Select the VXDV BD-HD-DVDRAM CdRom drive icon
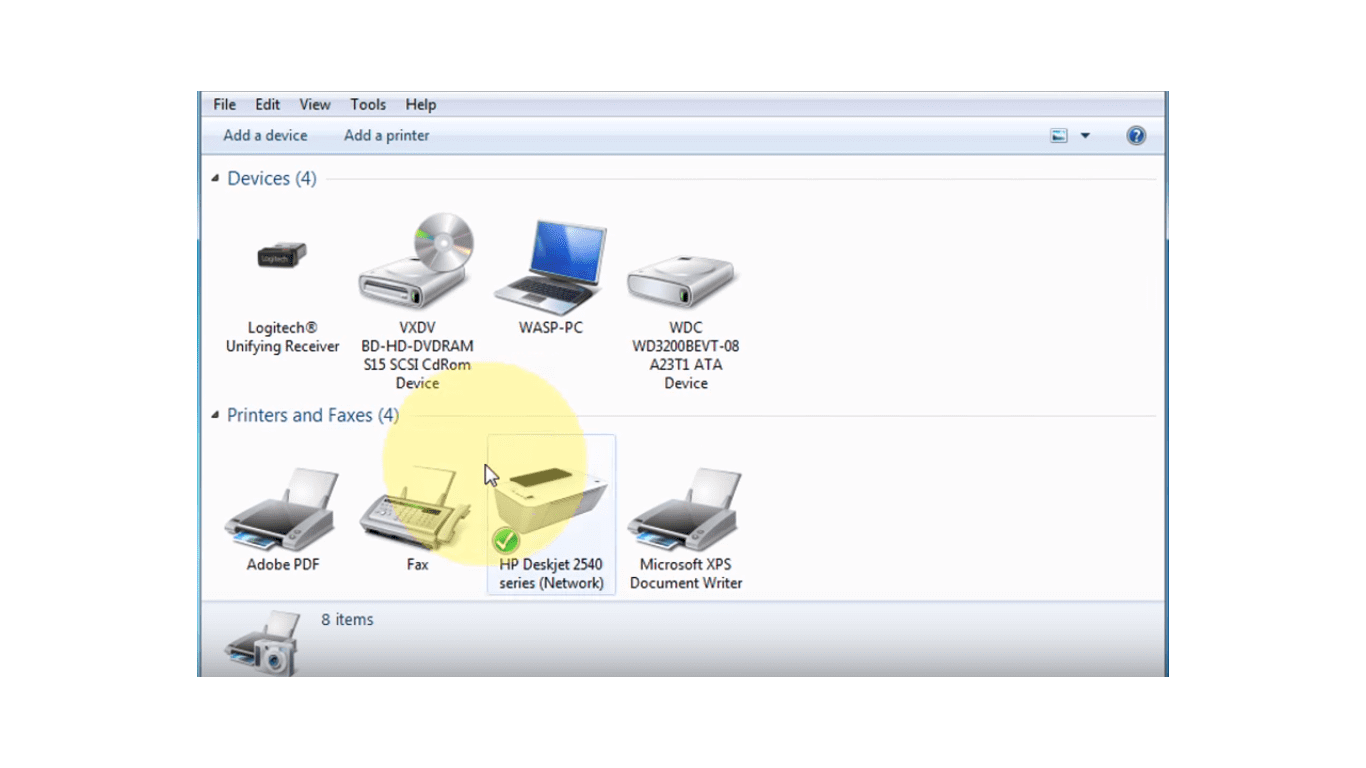The image size is (1366, 768). 417,263
